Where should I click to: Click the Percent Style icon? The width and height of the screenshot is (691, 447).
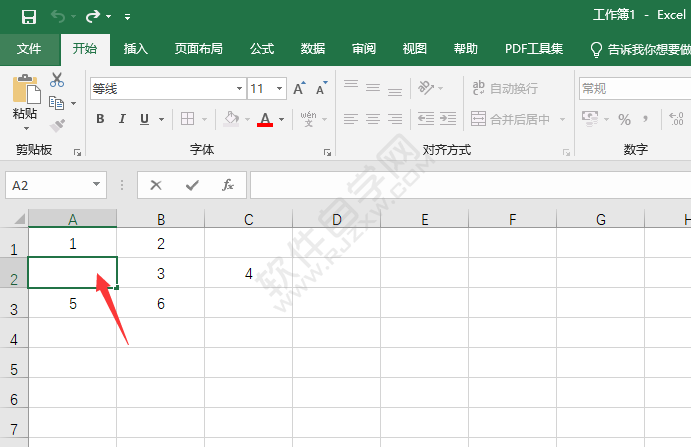tap(624, 119)
